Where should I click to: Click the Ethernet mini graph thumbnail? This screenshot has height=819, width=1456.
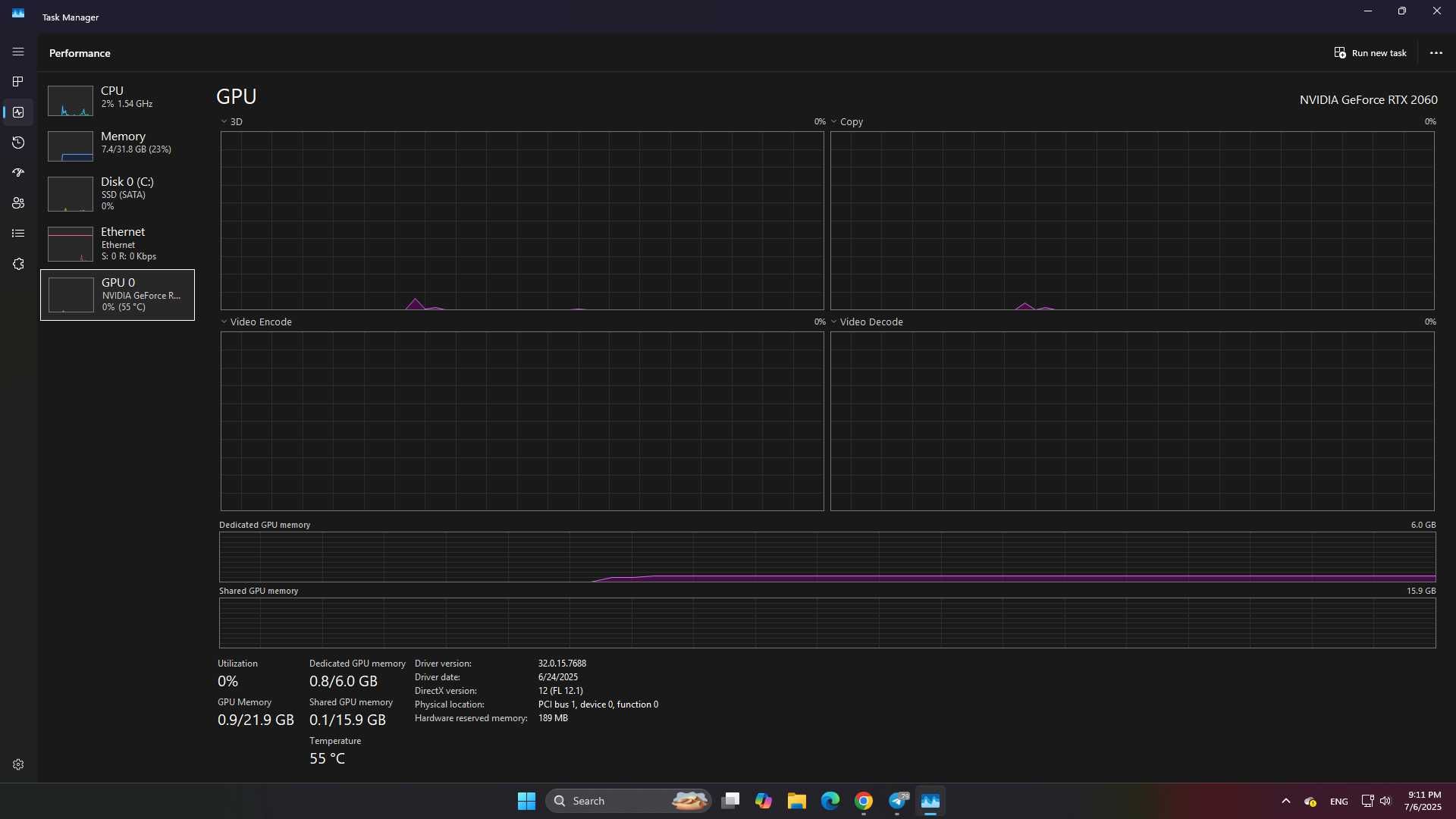click(71, 244)
